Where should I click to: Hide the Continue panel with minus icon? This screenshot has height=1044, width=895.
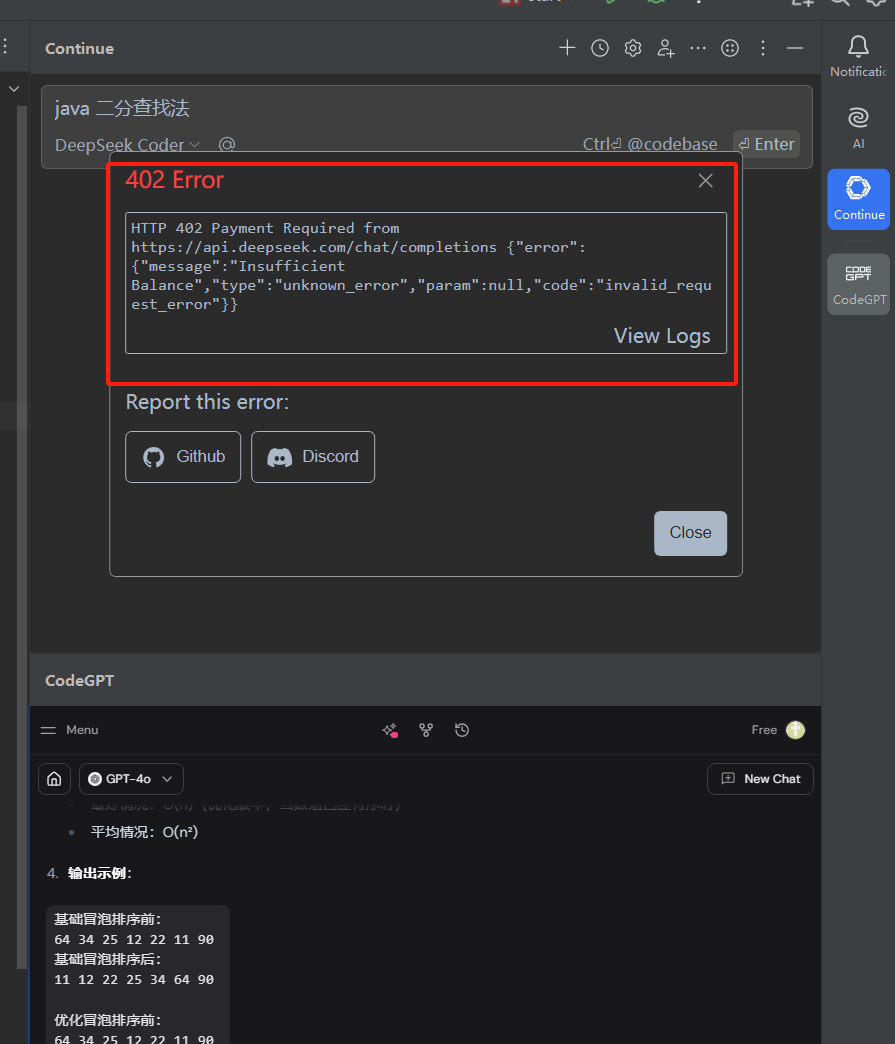click(x=794, y=48)
